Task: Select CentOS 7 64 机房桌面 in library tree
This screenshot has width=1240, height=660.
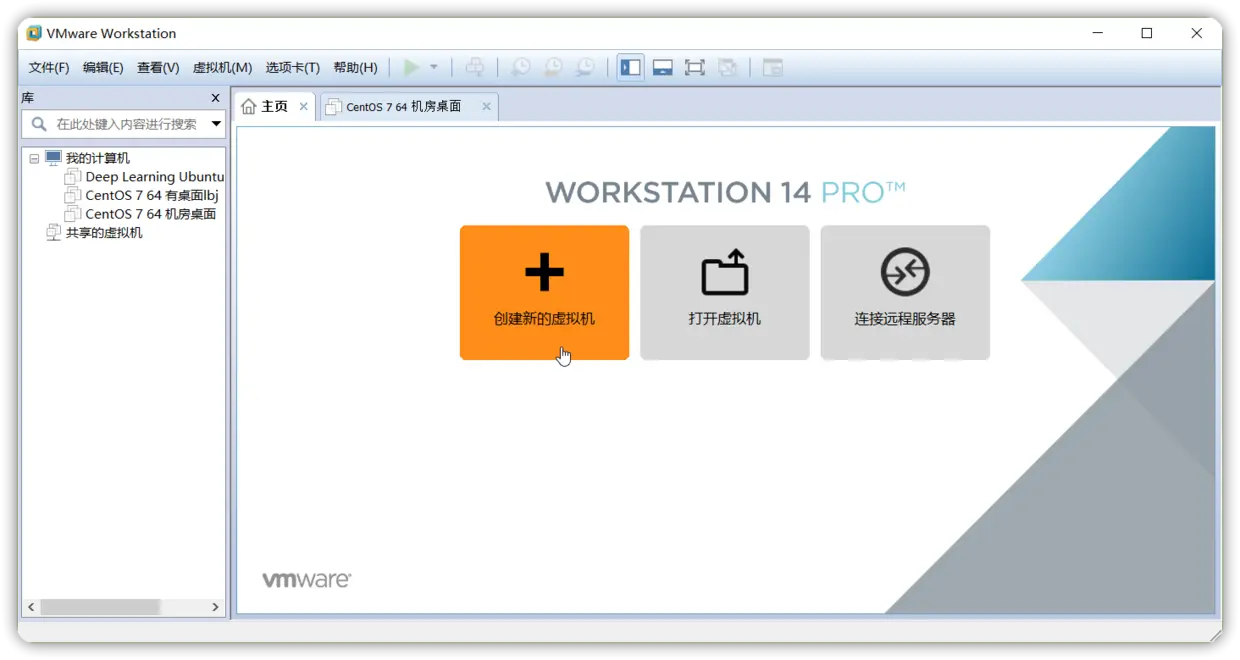Action: (150, 214)
